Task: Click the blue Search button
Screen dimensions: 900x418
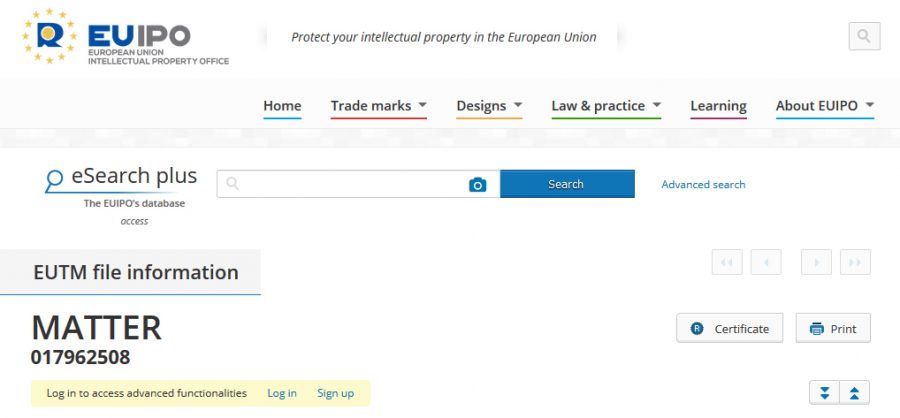Action: (566, 184)
